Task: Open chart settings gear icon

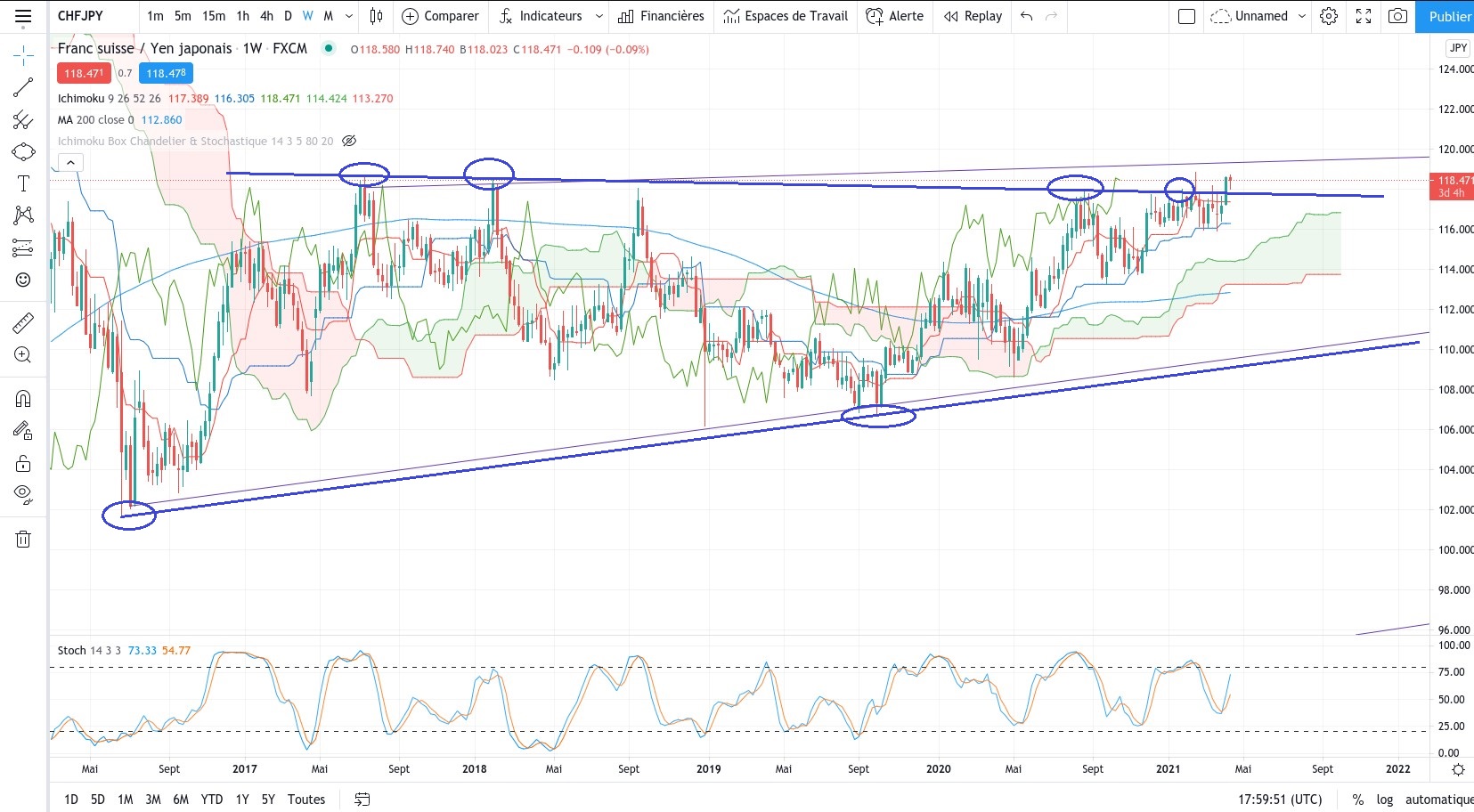Action: pyautogui.click(x=1329, y=16)
